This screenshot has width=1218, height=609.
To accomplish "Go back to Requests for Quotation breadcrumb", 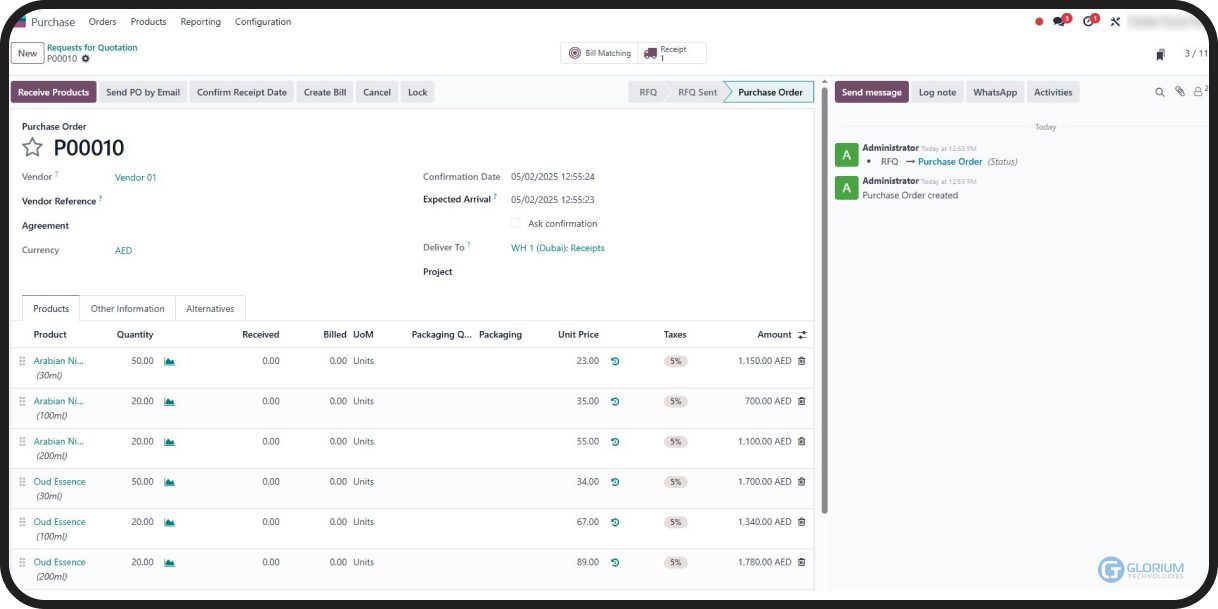I will (x=92, y=47).
